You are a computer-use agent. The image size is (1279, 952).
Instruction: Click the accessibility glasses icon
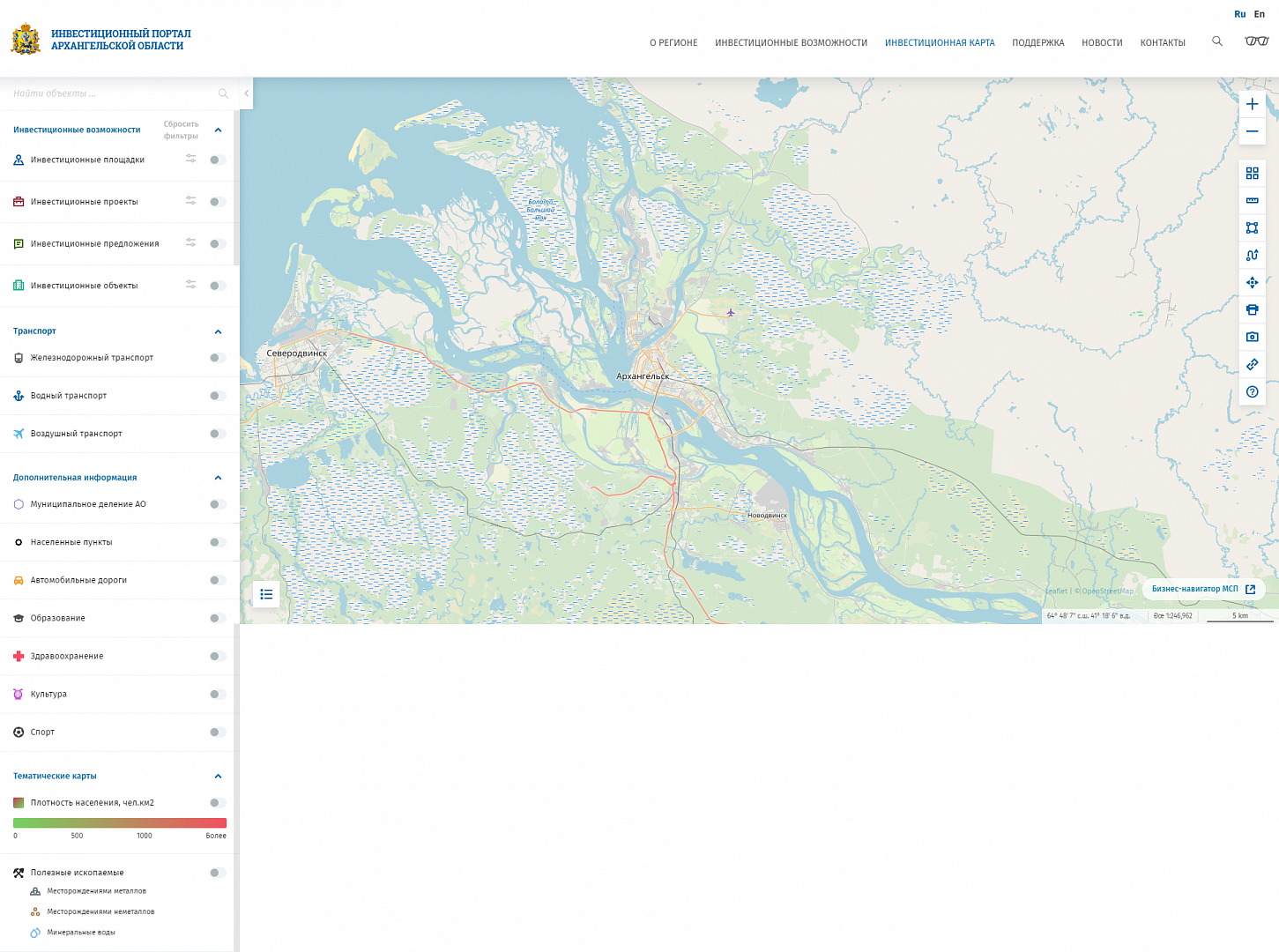pos(1256,41)
